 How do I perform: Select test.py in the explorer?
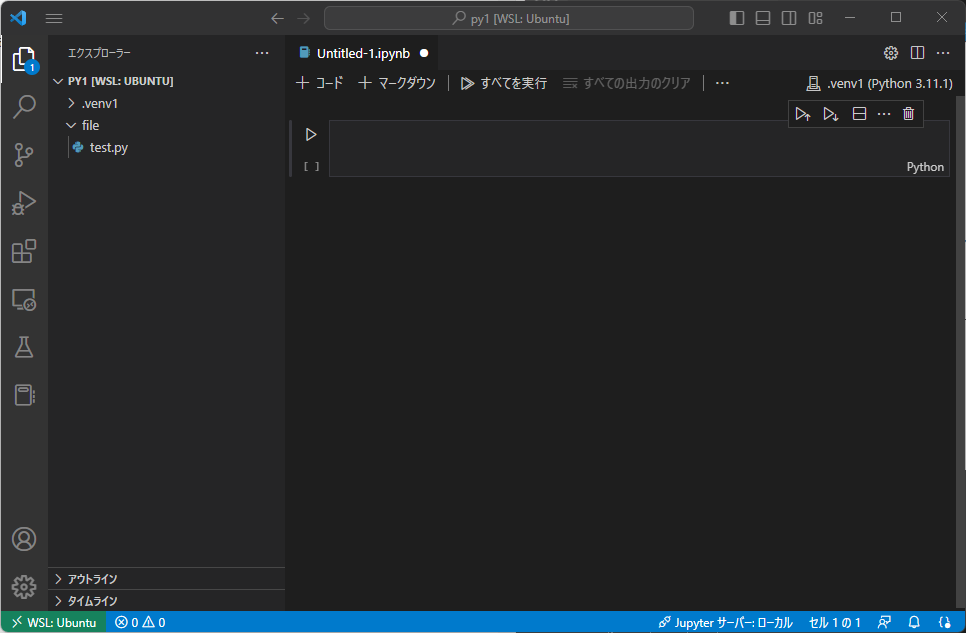(106, 147)
